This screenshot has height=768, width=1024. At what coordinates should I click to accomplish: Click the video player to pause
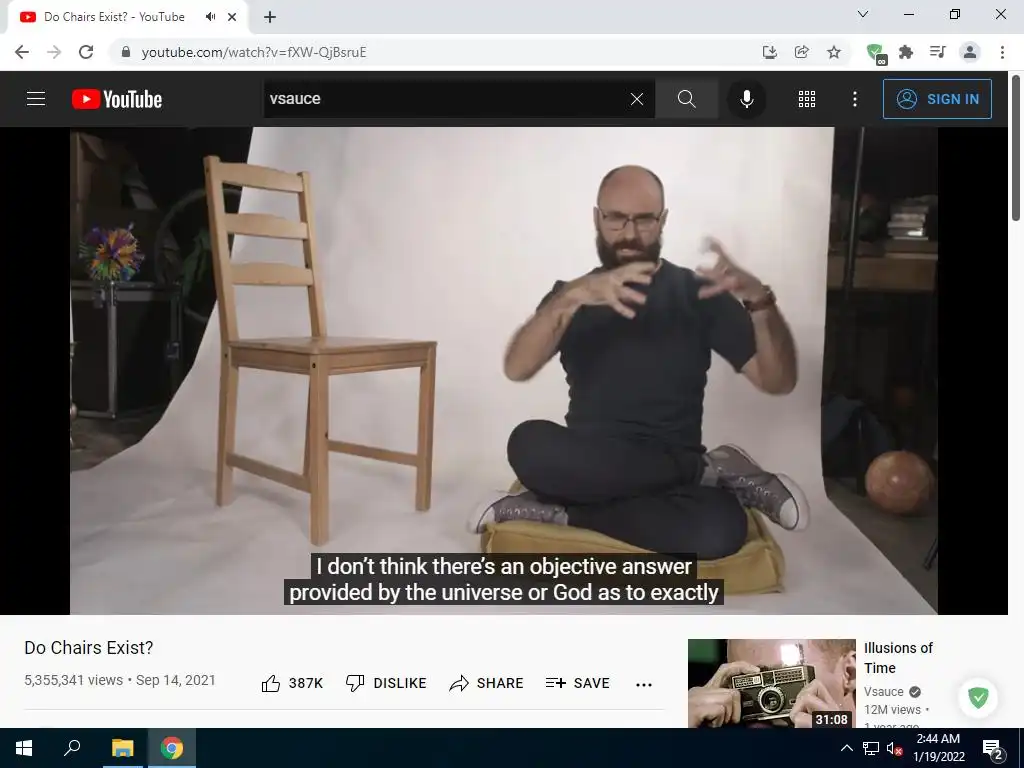tap(504, 370)
